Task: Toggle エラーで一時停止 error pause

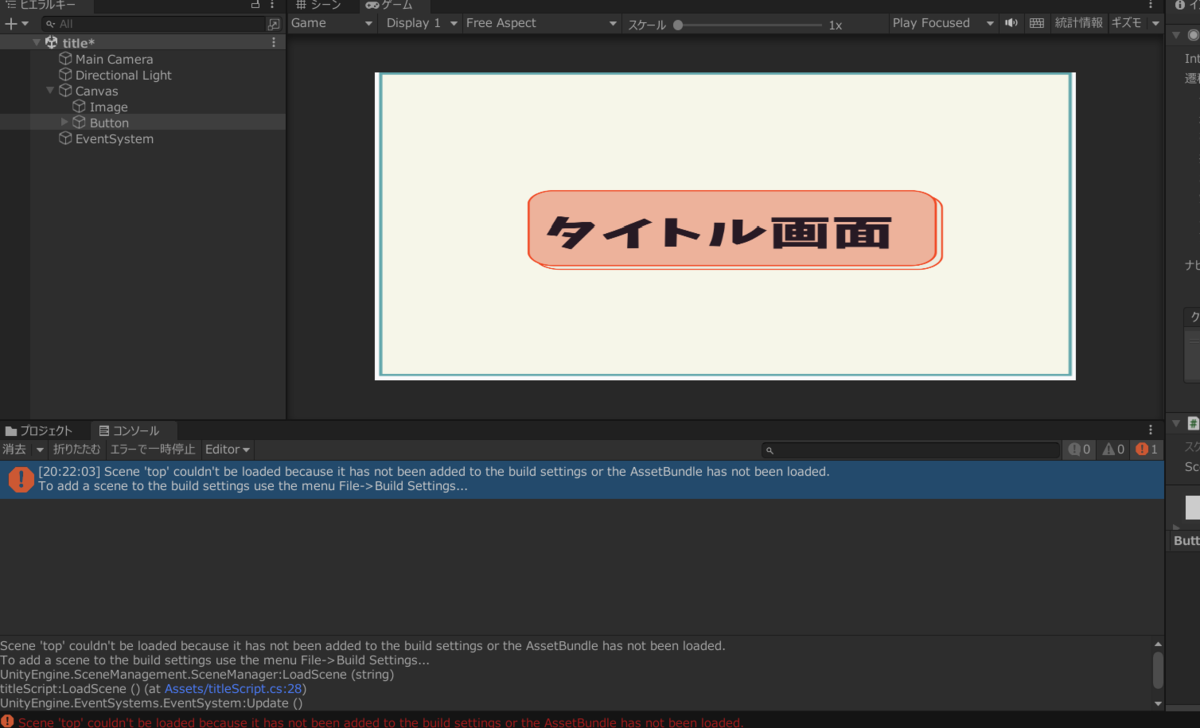Action: pos(153,449)
